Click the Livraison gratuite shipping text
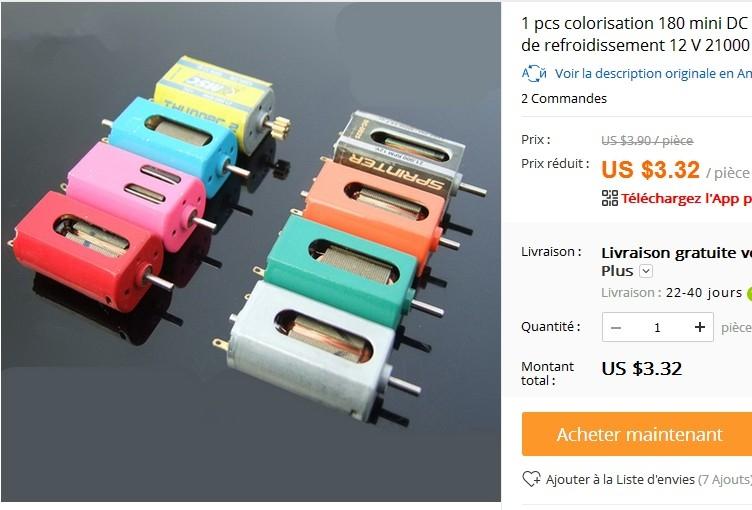Screen dimensions: 752x510 (x=676, y=253)
